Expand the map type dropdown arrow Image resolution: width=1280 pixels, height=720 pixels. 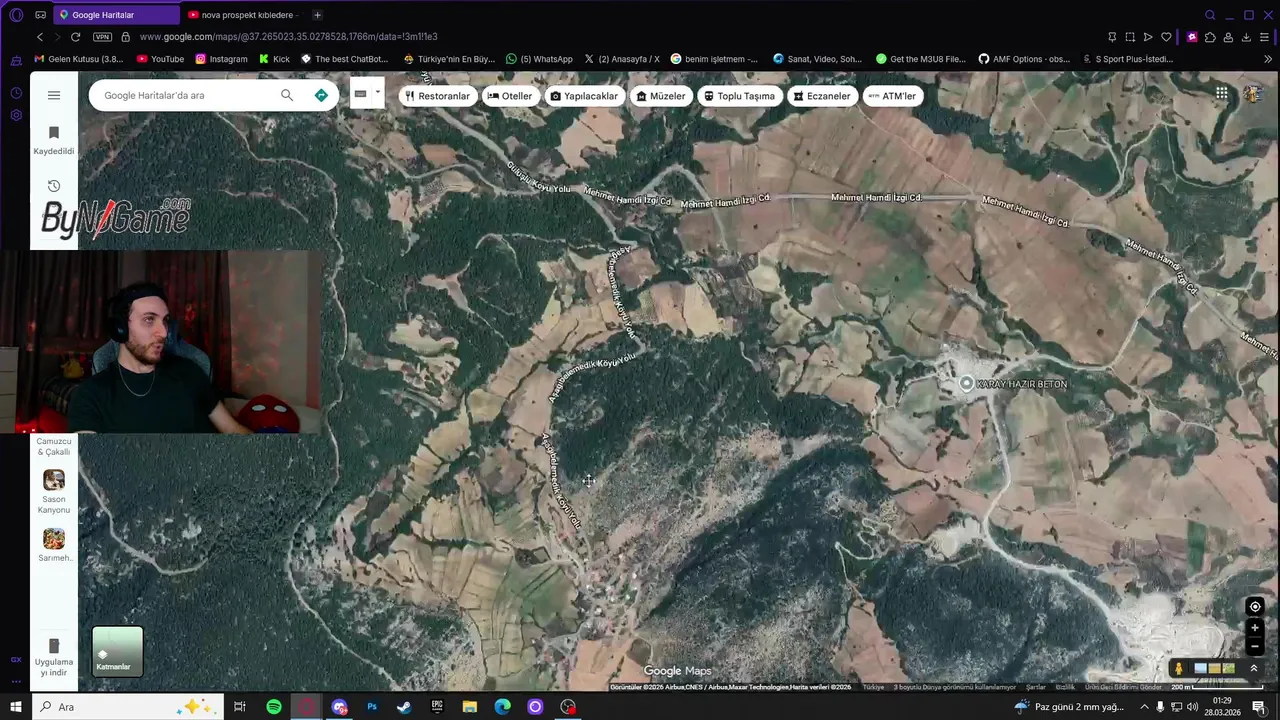click(x=377, y=93)
